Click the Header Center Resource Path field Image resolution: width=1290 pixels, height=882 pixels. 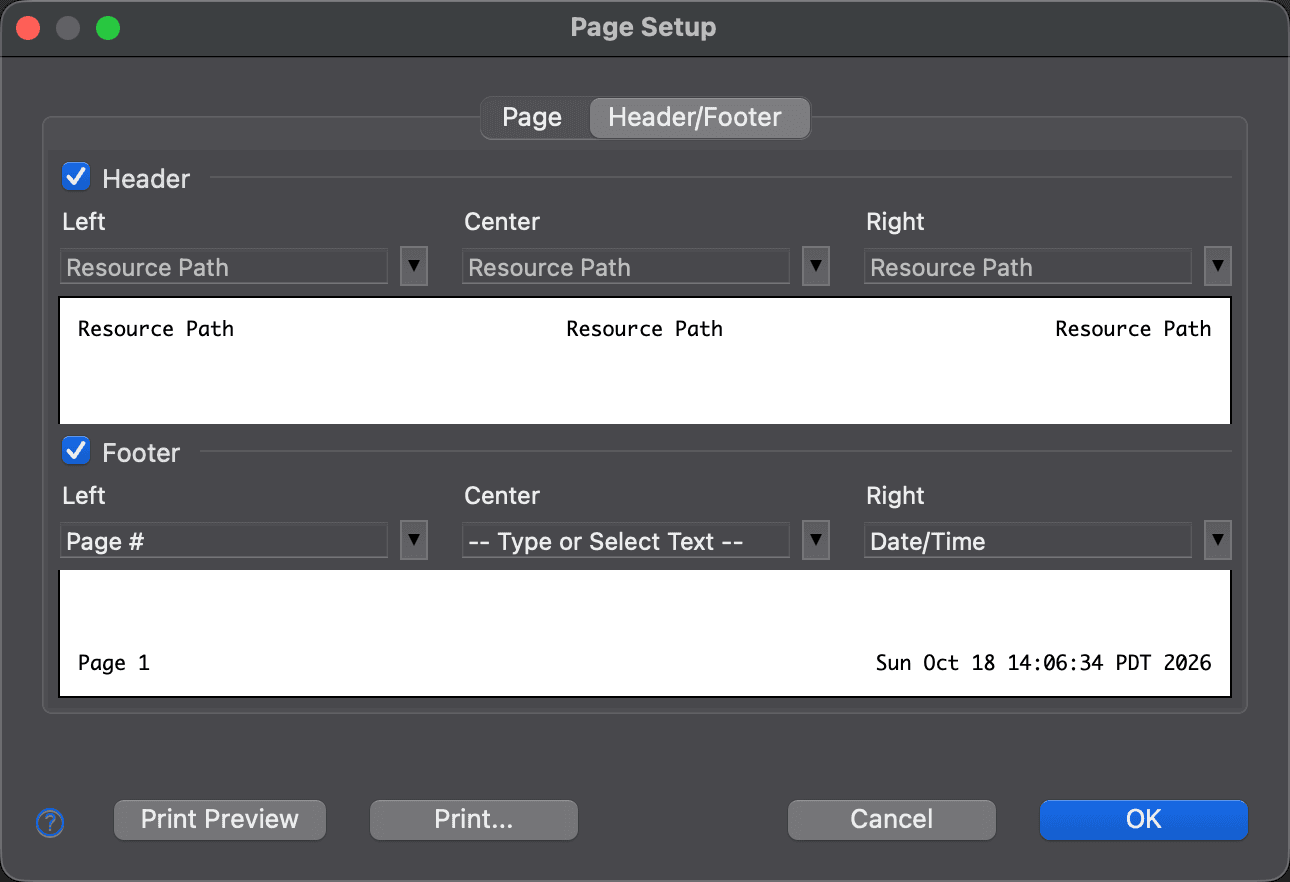626,267
